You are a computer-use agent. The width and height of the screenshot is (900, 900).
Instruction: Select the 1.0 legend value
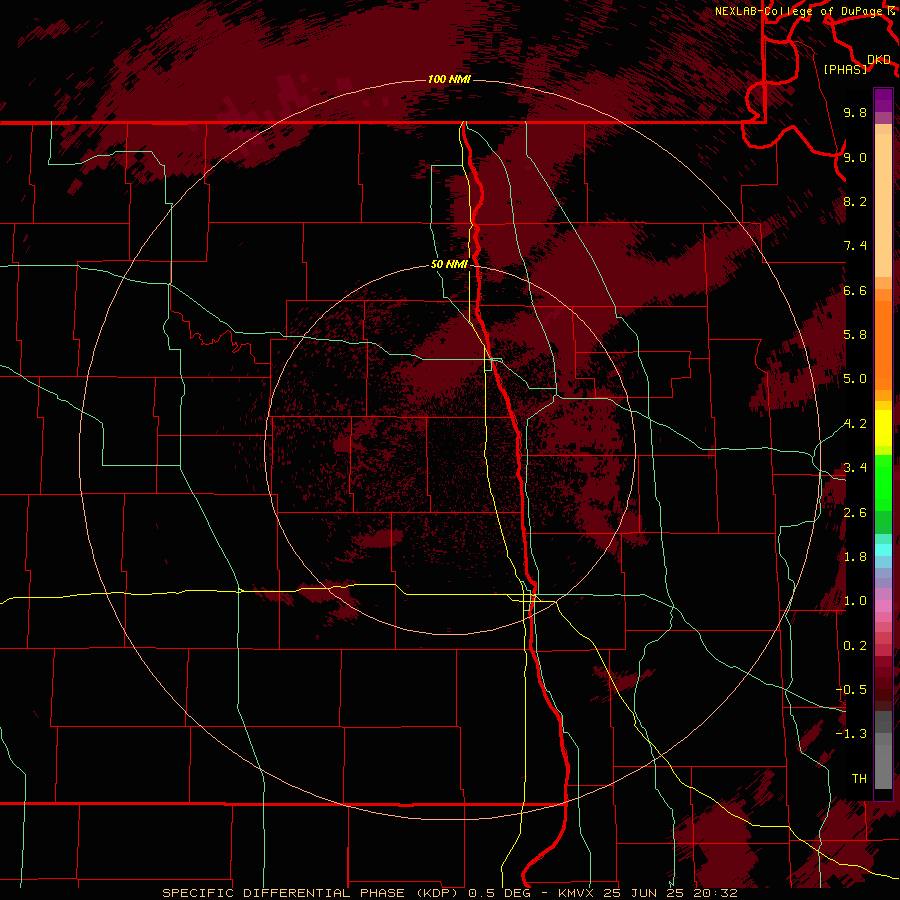[x=855, y=601]
